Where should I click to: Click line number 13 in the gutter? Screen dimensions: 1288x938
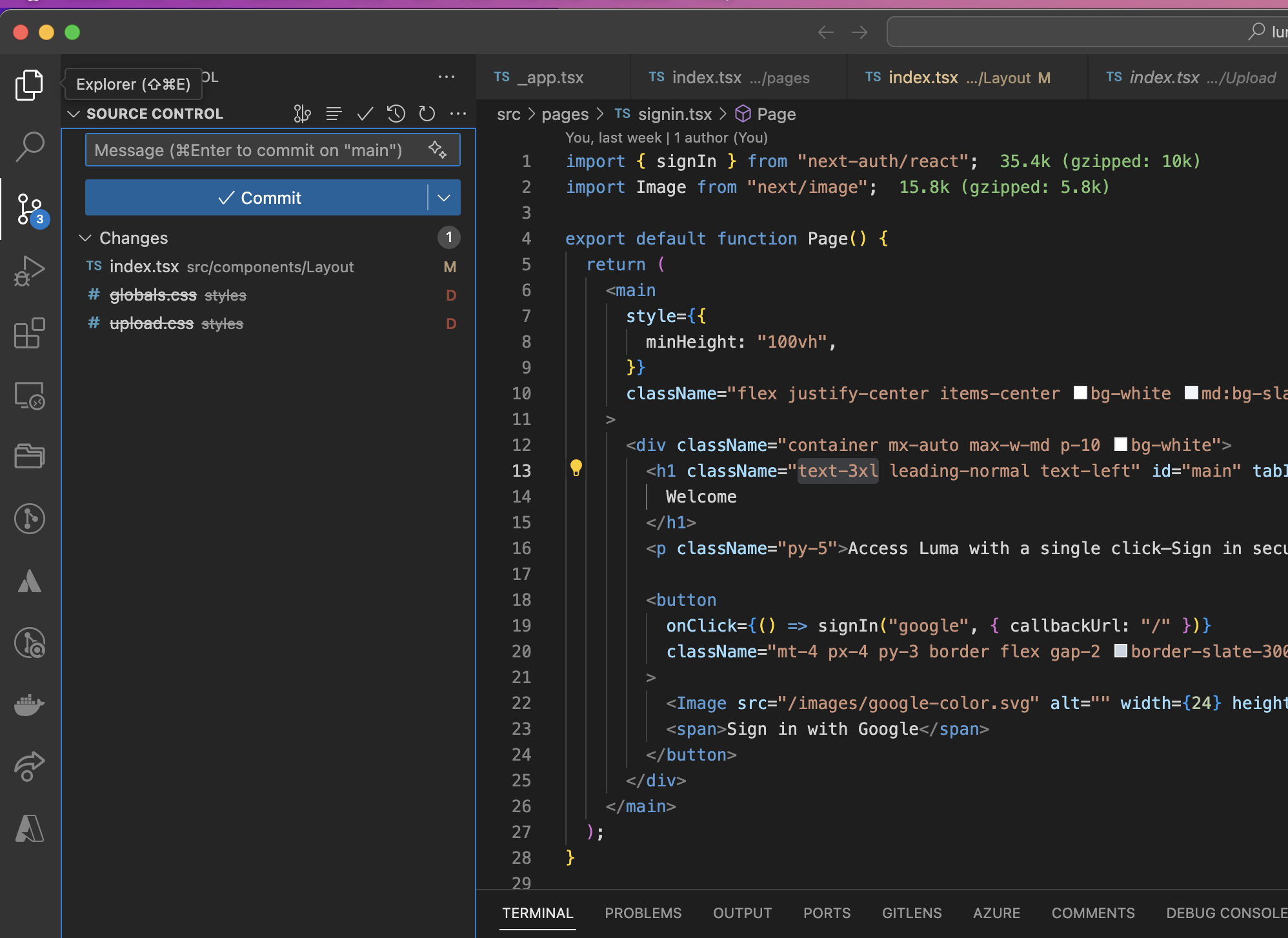click(x=521, y=470)
